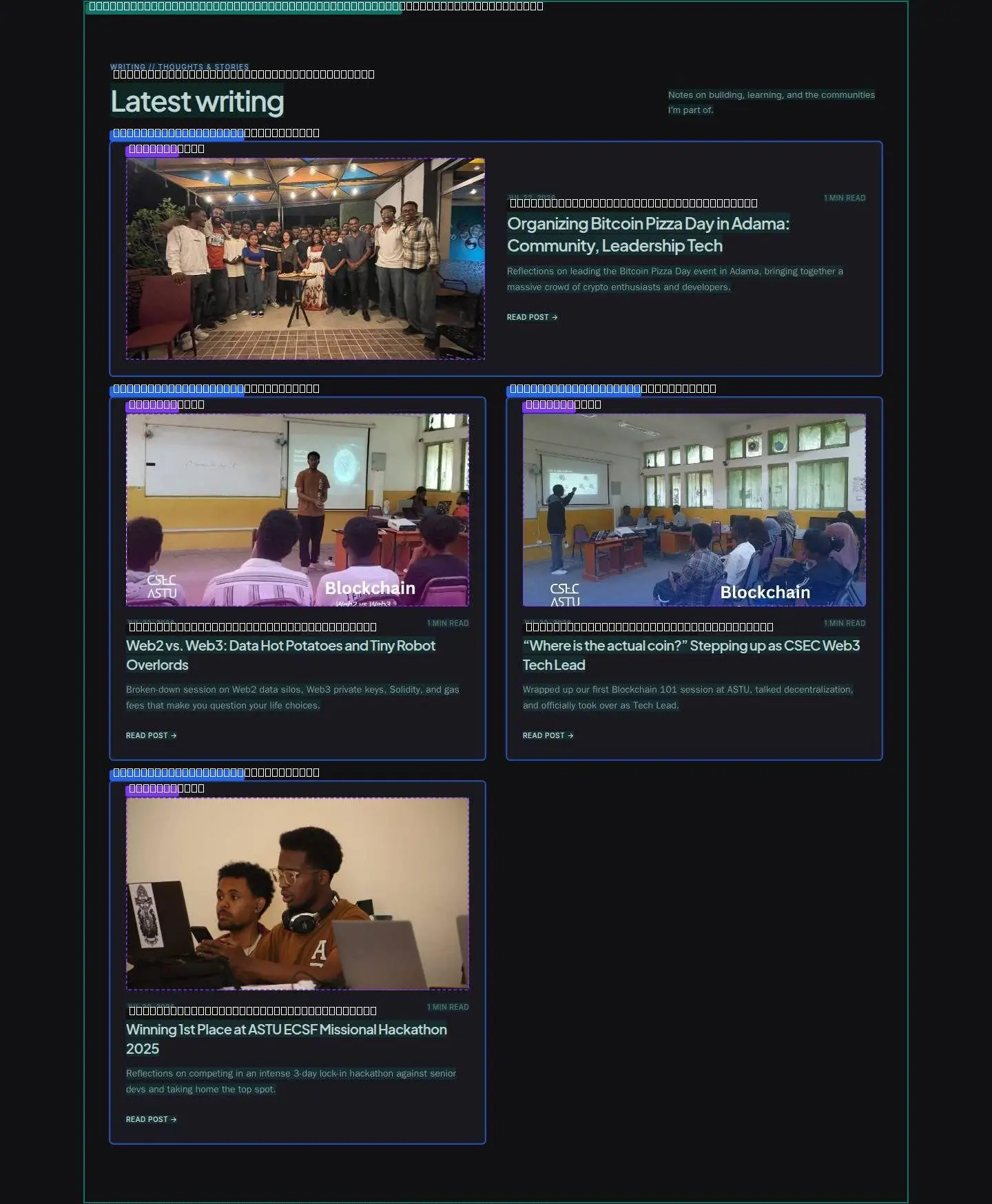Click excerpt "Wrapped up our first Blockchain 101"
This screenshot has width=992, height=1204.
[688, 697]
